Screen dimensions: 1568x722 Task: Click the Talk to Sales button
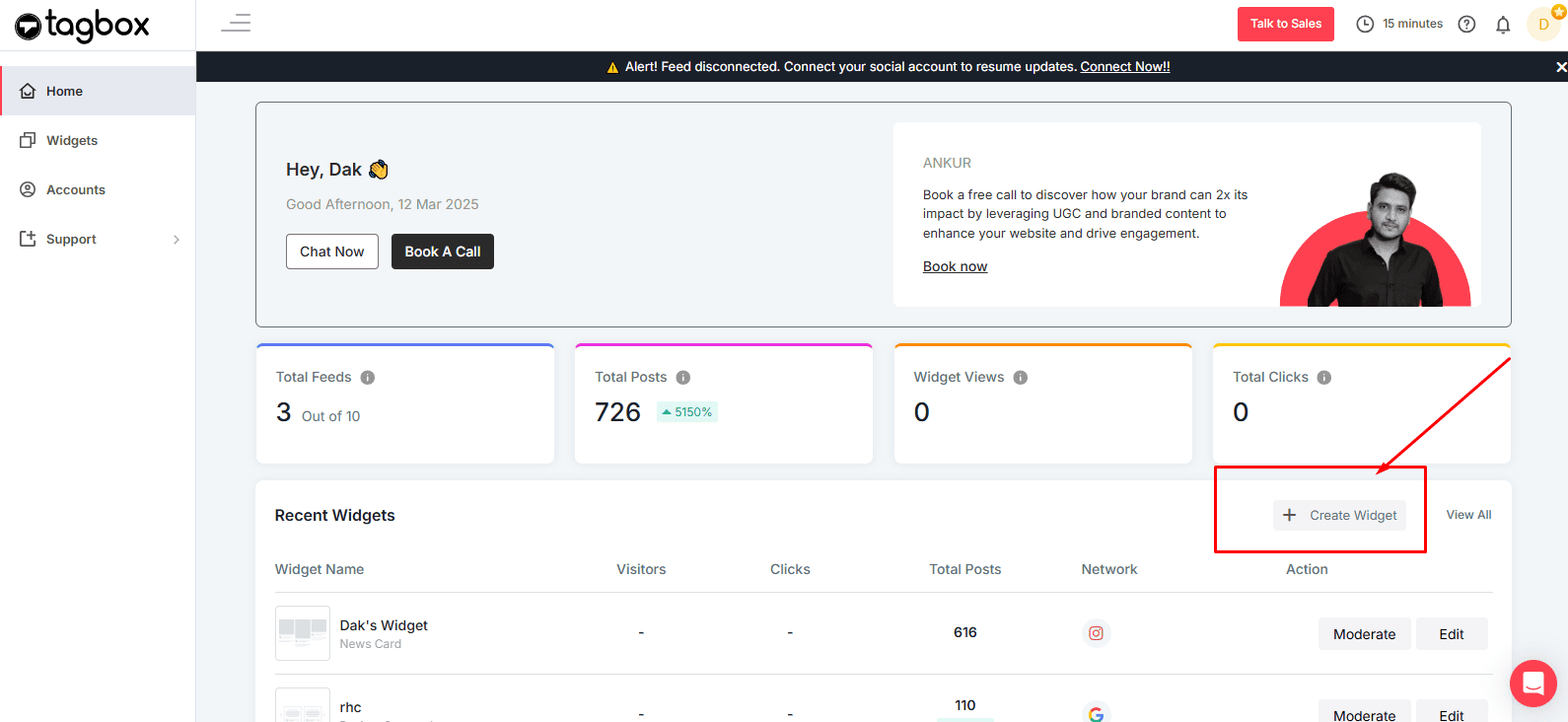click(1286, 24)
